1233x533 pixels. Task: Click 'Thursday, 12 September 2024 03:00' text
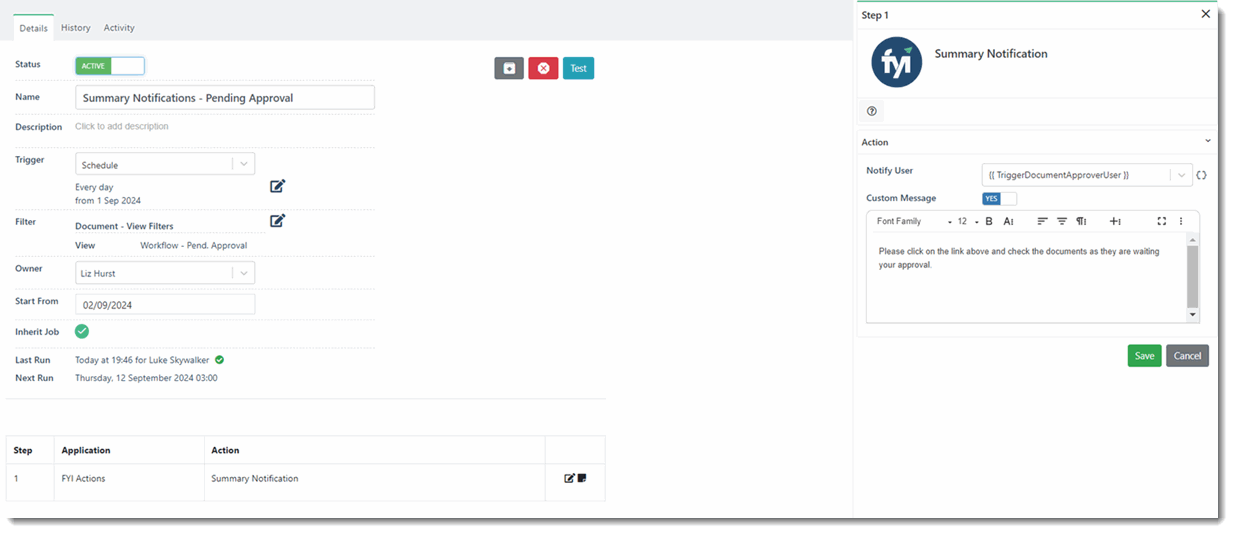click(x=146, y=378)
